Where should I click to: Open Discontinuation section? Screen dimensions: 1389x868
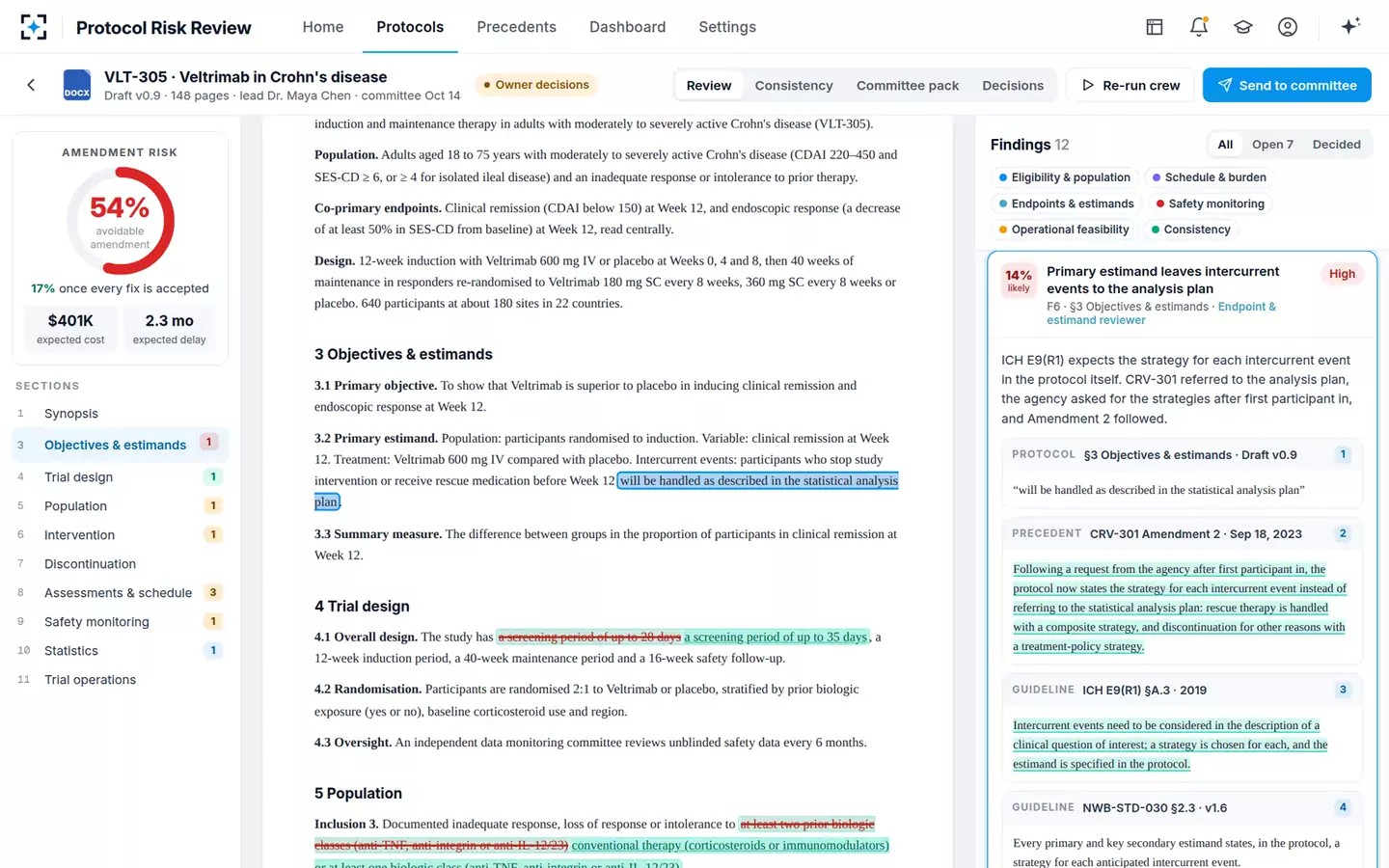tap(120, 563)
